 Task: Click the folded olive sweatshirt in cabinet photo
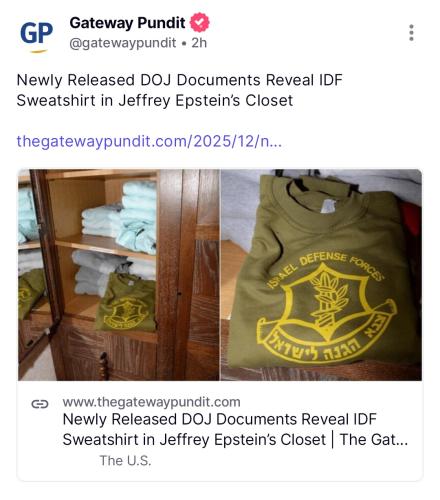tap(127, 303)
